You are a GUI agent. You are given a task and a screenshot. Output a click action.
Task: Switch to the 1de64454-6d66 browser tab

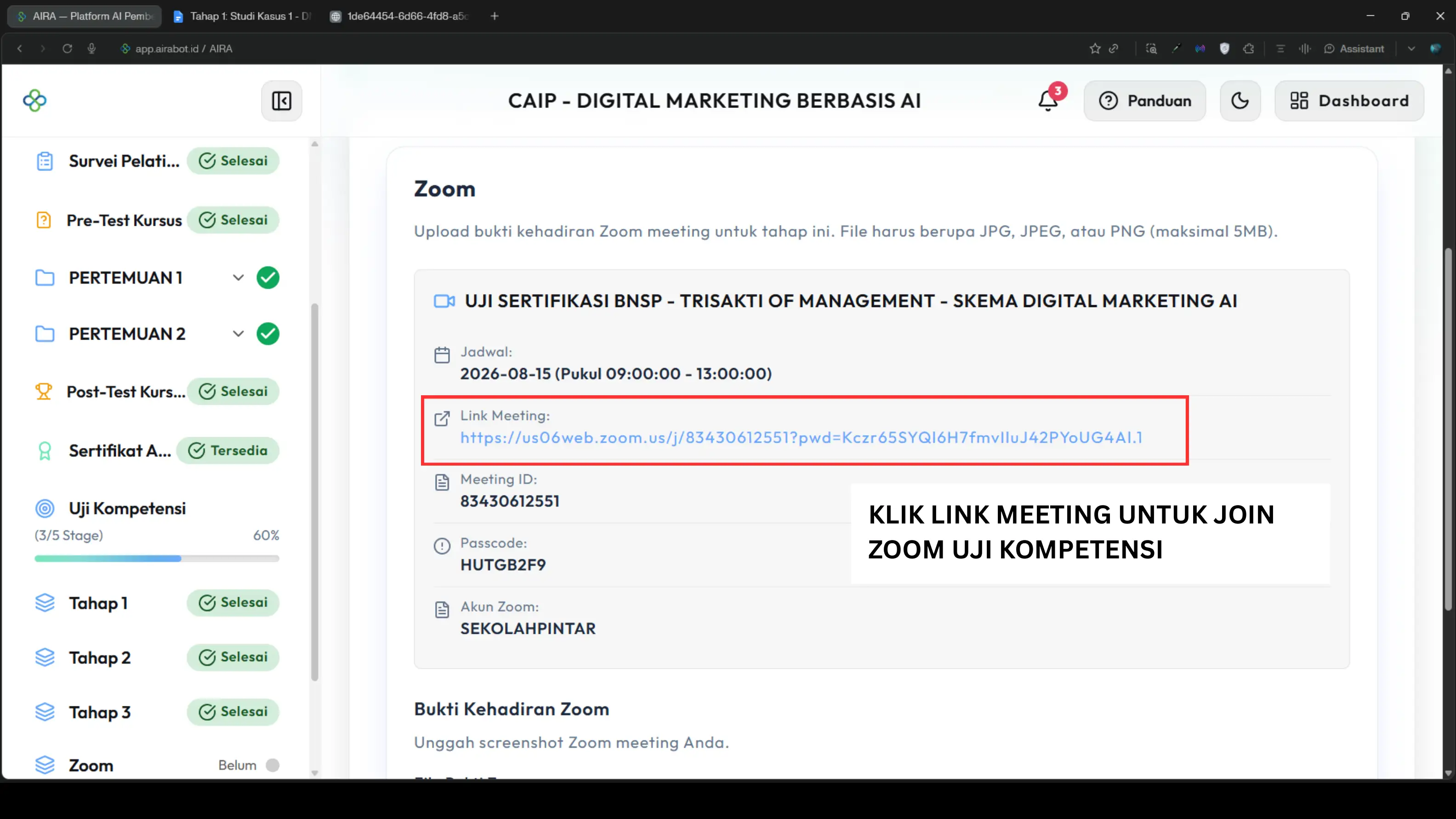[399, 17]
